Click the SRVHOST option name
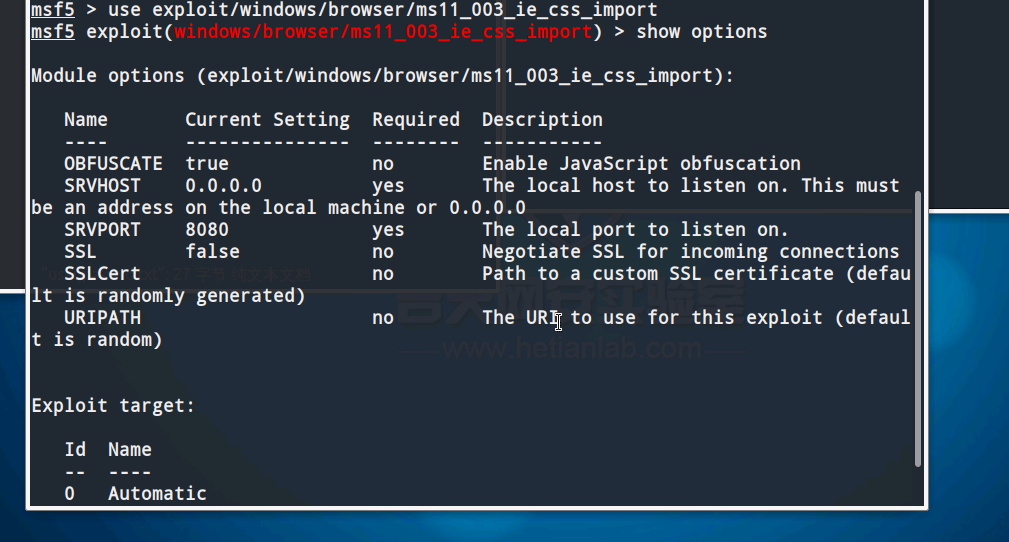Image resolution: width=1009 pixels, height=542 pixels. pyautogui.click(x=102, y=185)
